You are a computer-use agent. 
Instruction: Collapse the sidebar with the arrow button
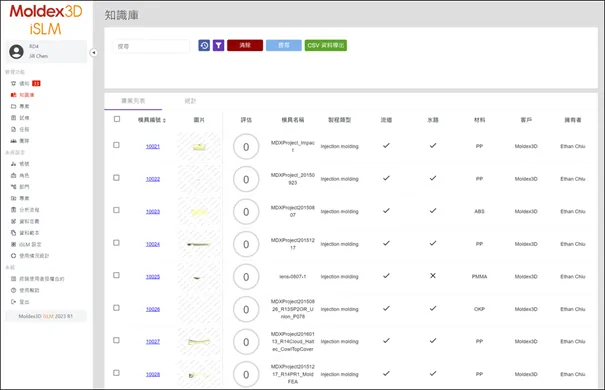[94, 52]
